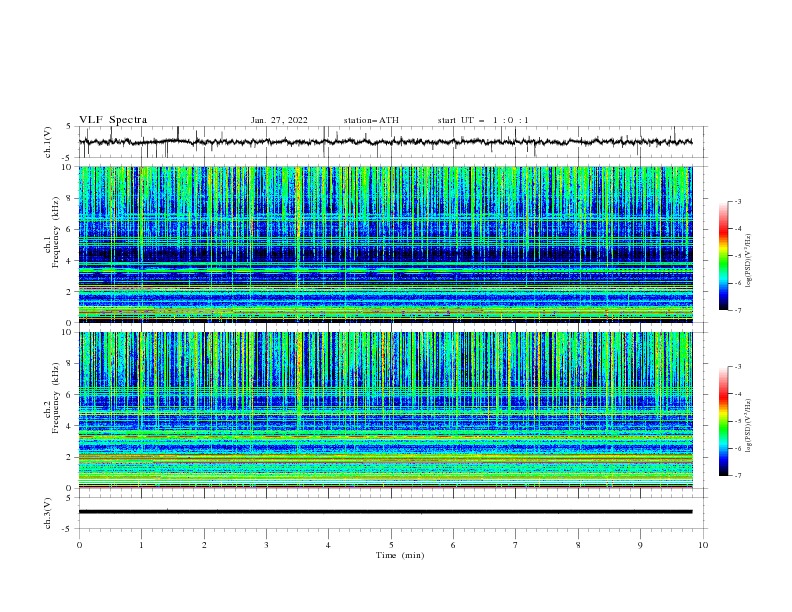This screenshot has width=792, height=612.
Task: Select the date text "Jan. 27, 2022"
Action: pos(279,120)
